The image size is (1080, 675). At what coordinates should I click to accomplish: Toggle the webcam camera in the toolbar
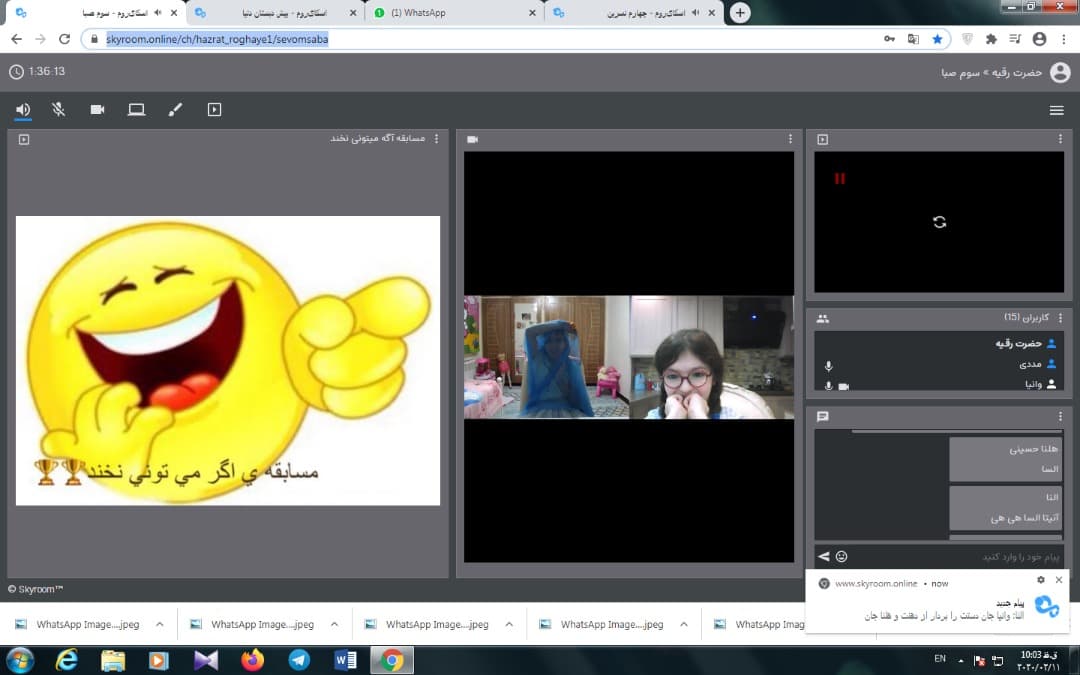[x=97, y=110]
